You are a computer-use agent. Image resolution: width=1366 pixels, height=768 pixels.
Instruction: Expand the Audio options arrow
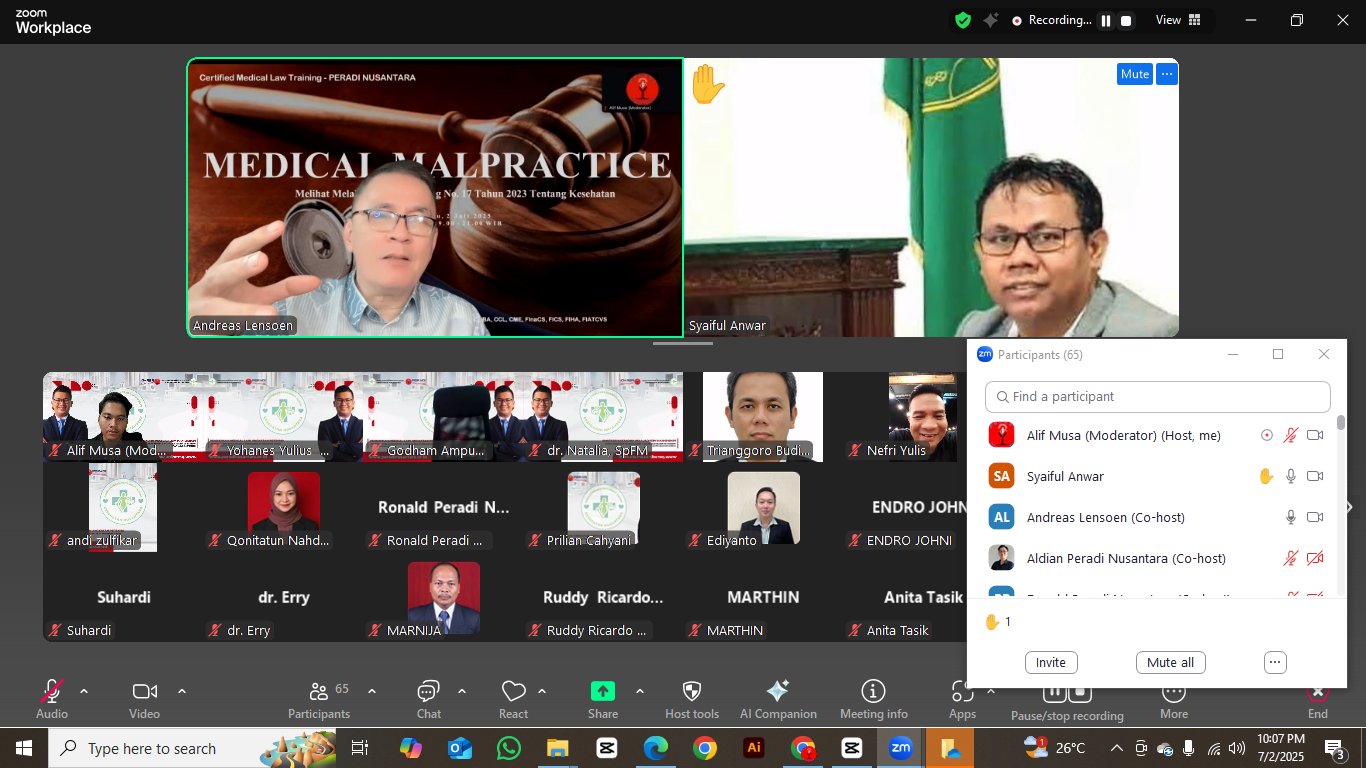[x=84, y=691]
